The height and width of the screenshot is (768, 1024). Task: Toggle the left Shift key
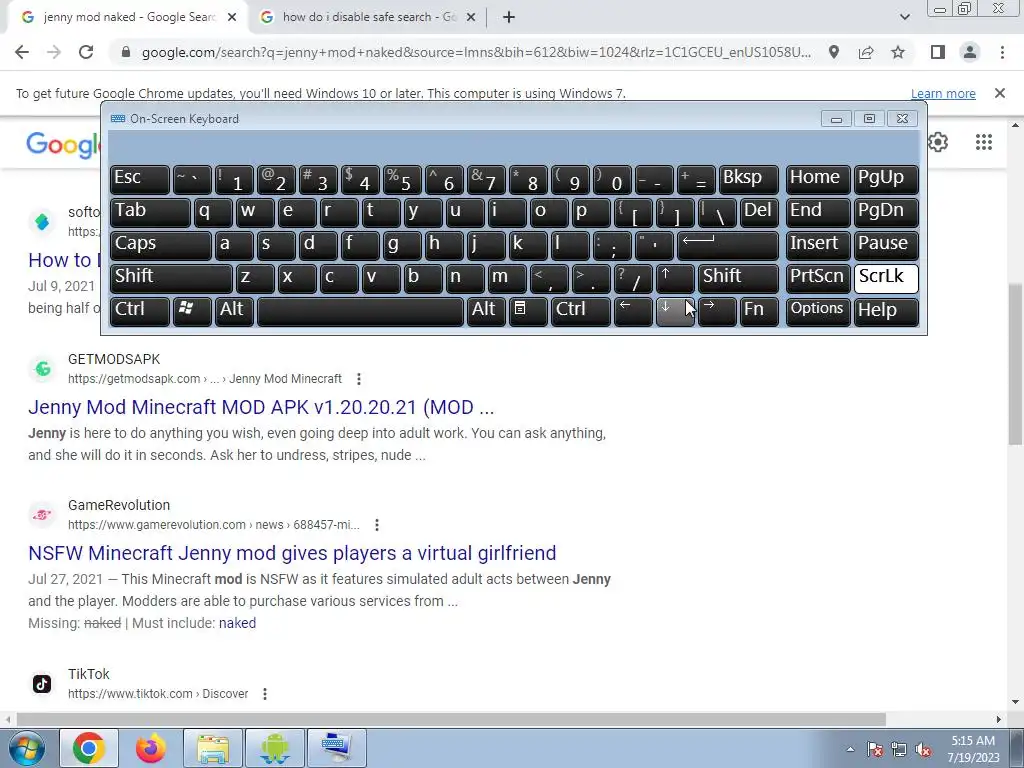click(171, 278)
